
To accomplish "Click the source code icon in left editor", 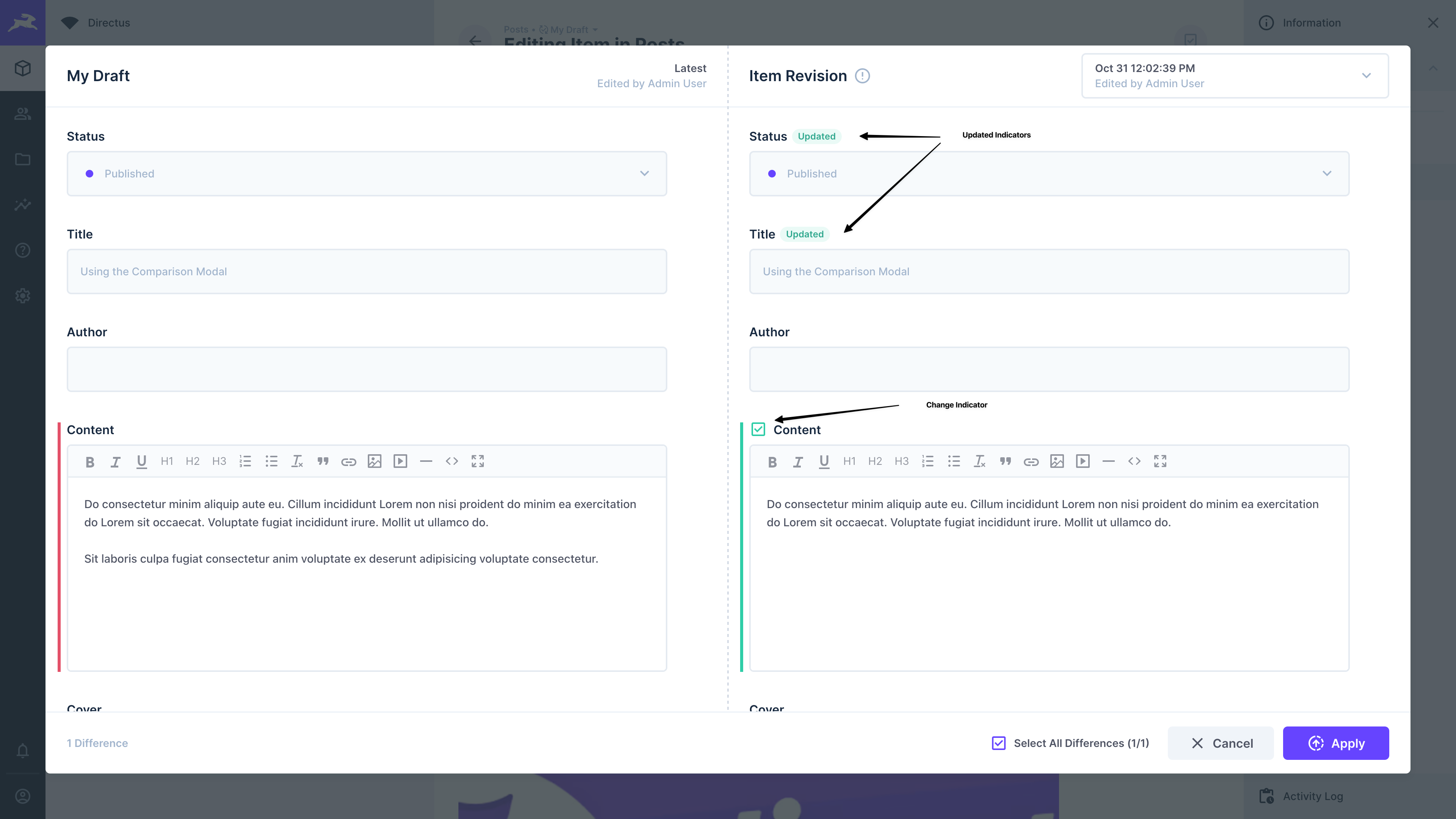I will coord(452,462).
